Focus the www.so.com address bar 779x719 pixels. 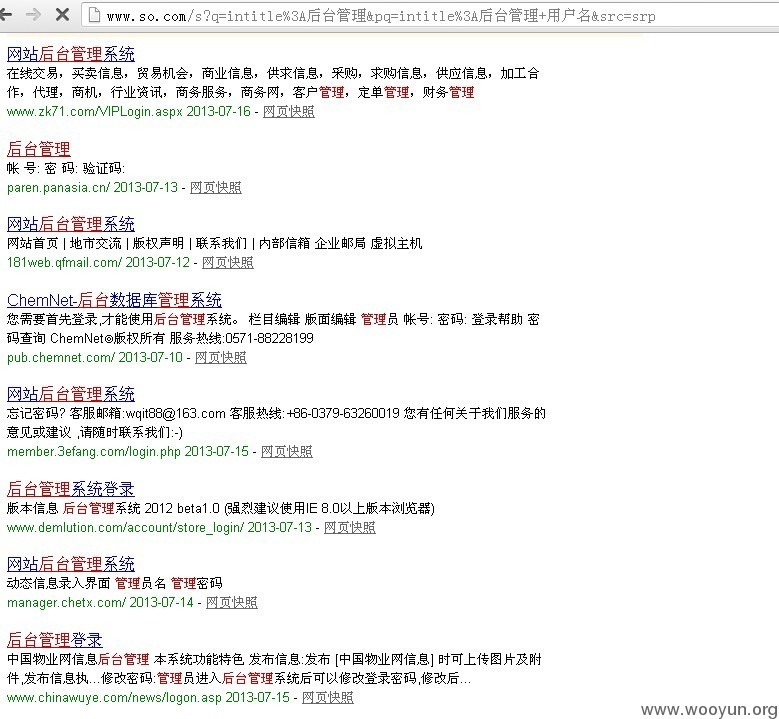pos(430,15)
